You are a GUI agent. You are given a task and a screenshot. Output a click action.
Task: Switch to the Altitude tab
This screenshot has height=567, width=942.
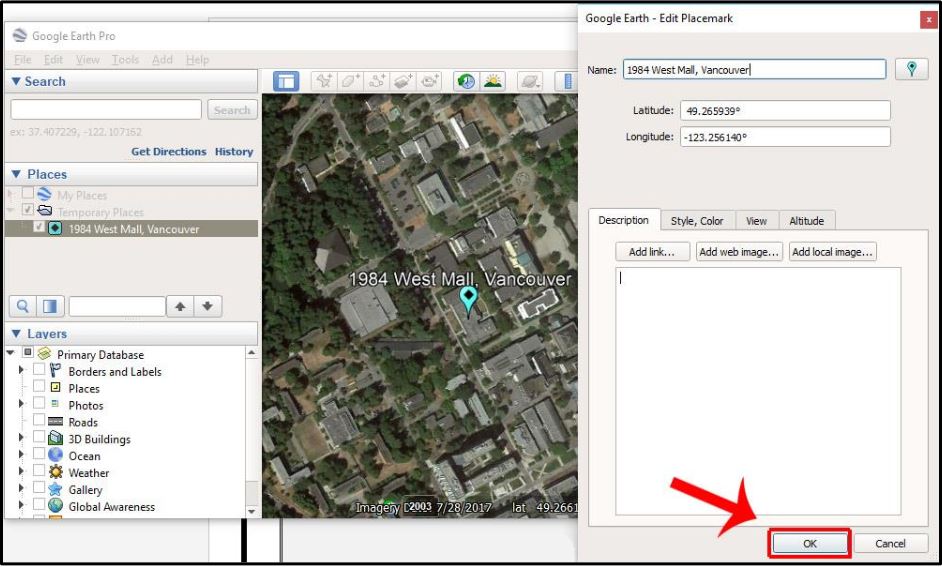point(806,220)
